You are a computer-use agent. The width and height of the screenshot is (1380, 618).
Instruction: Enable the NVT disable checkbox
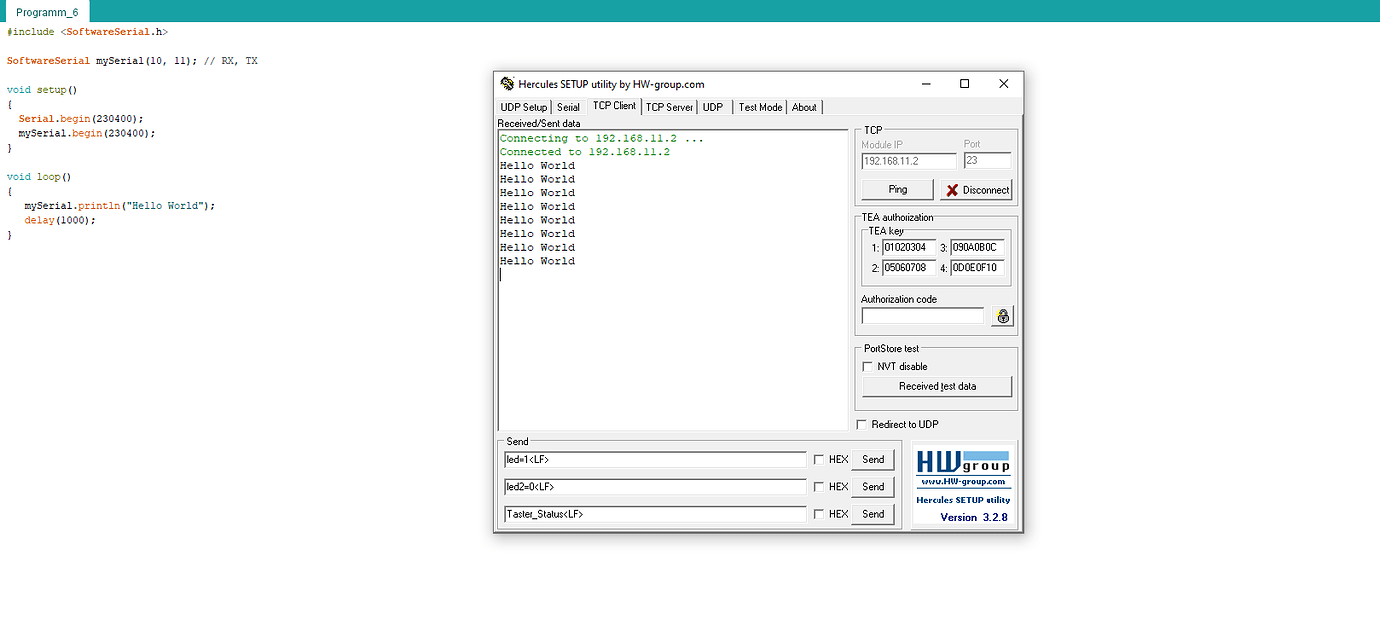coord(867,366)
